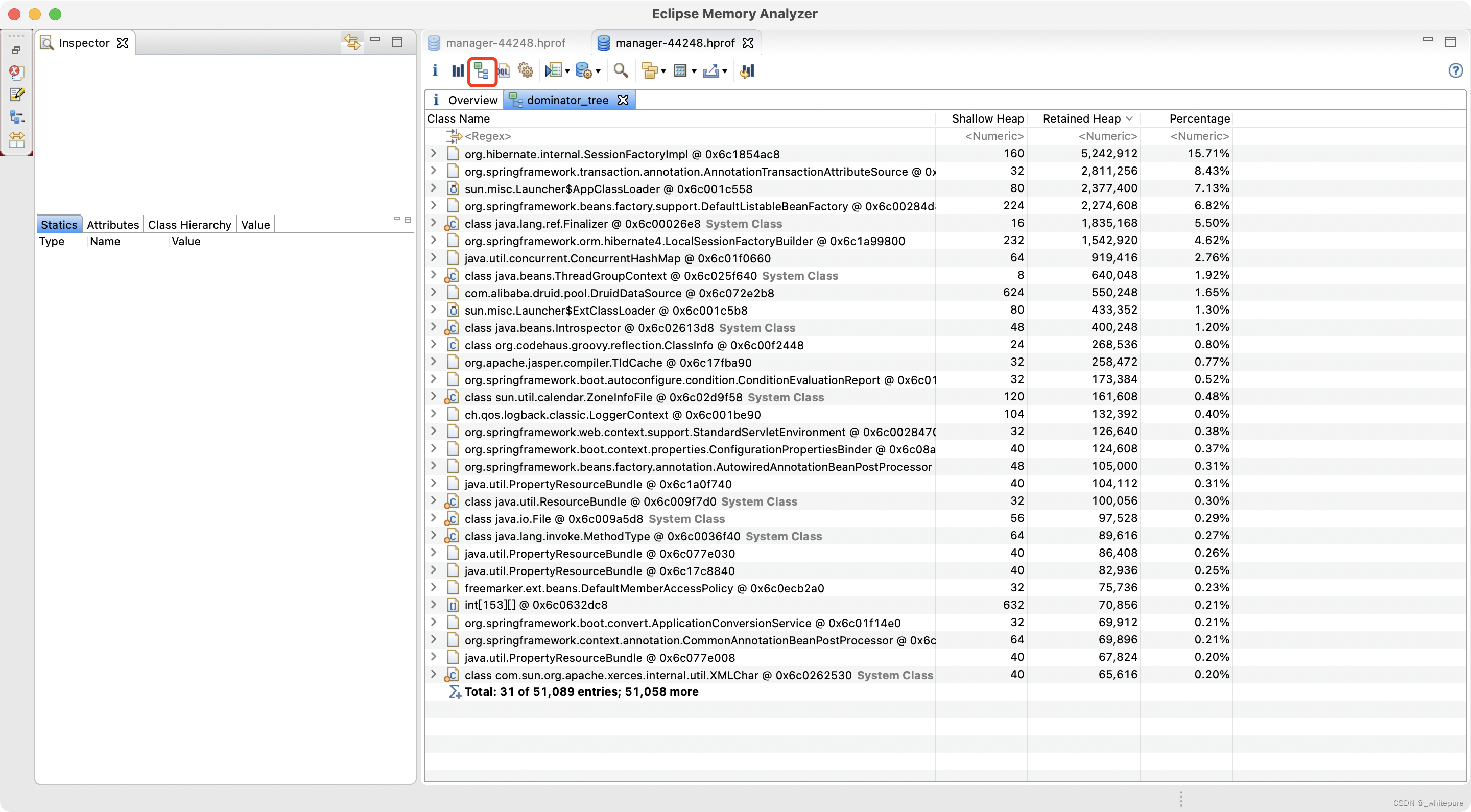
Task: Click the heap dump histogram icon
Action: (x=457, y=70)
